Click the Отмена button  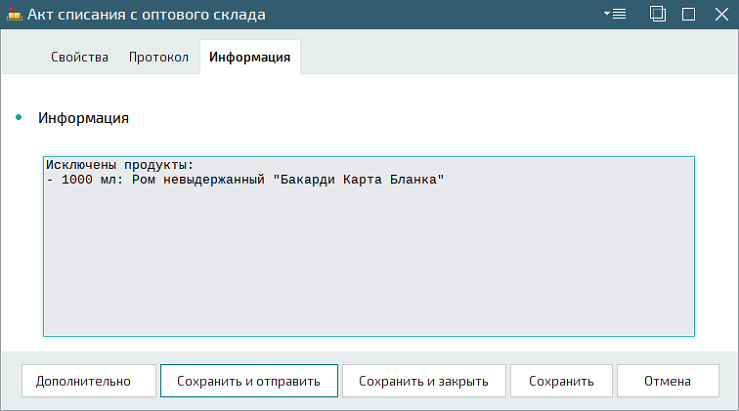click(x=668, y=381)
